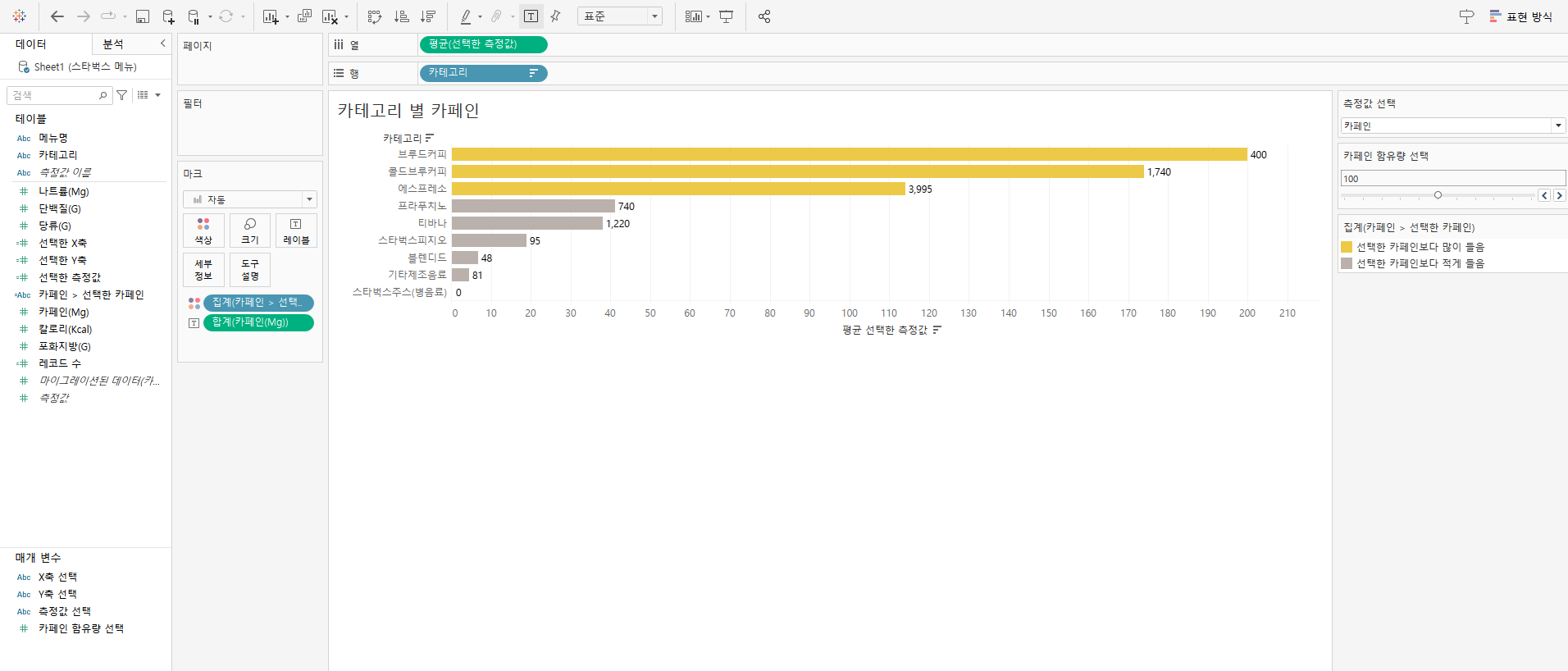Pause auto updates for data source

pyautogui.click(x=194, y=16)
